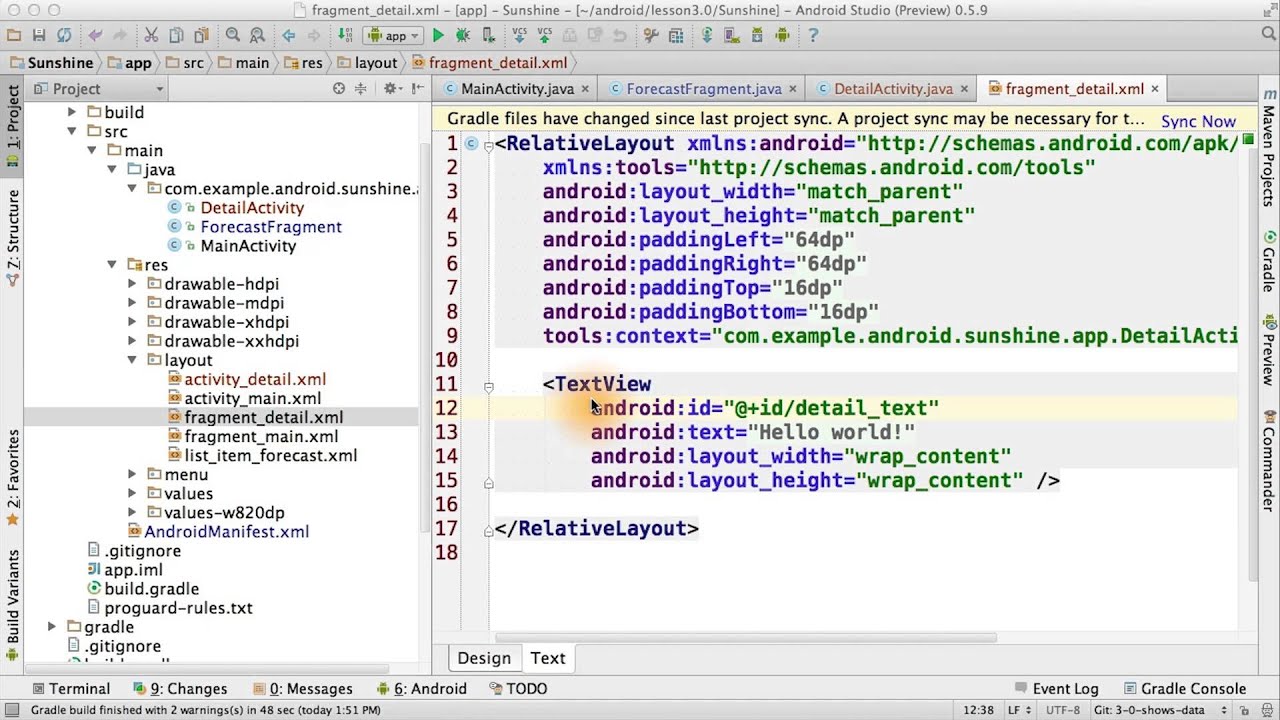This screenshot has height=720, width=1280.
Task: Expand the values-w820dp folder
Action: 132,513
